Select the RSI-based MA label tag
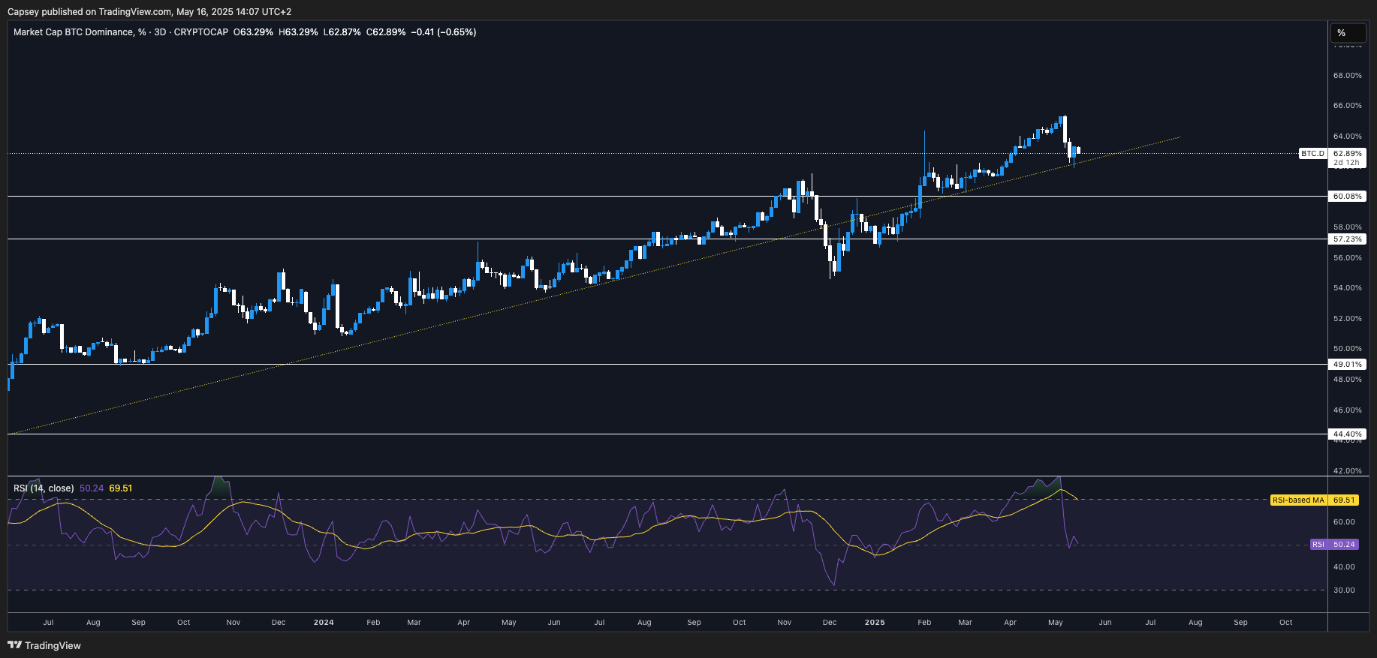Screen dimensions: 1377x658 1300,499
